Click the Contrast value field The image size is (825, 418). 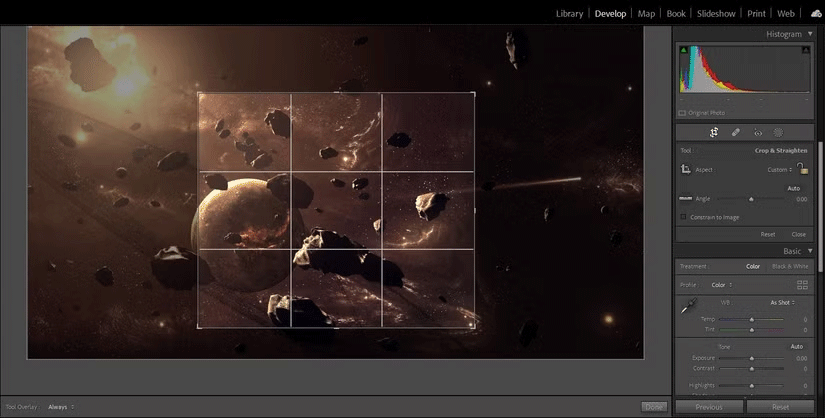(804, 369)
